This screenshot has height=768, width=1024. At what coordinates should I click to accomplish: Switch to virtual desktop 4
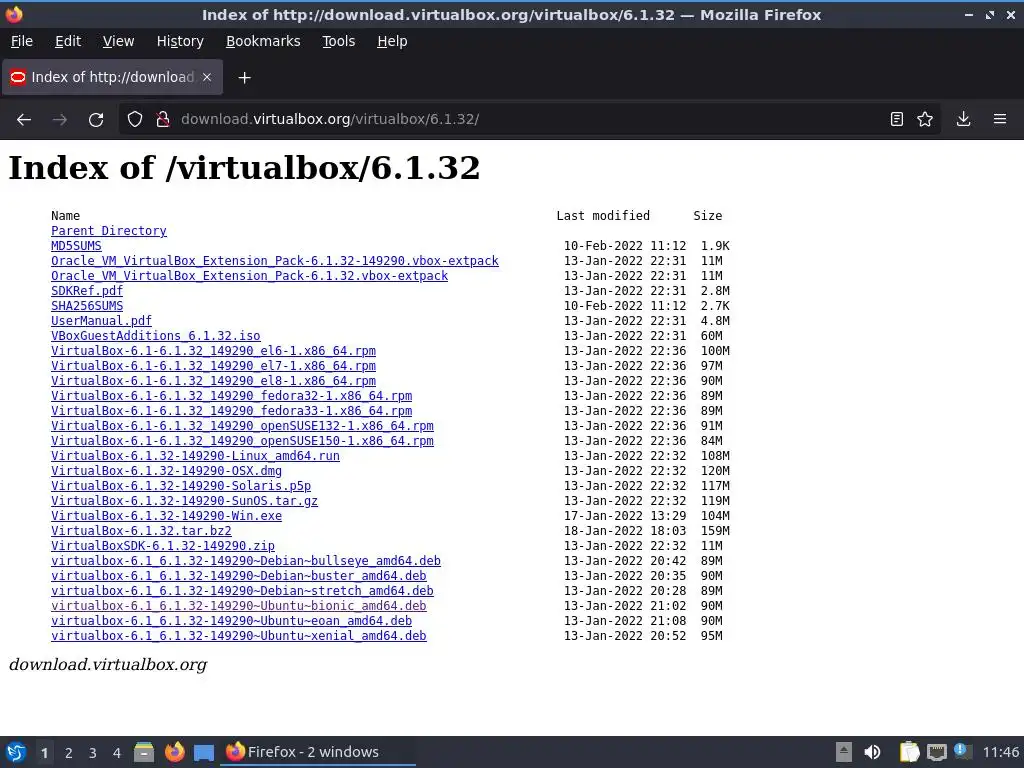[116, 753]
